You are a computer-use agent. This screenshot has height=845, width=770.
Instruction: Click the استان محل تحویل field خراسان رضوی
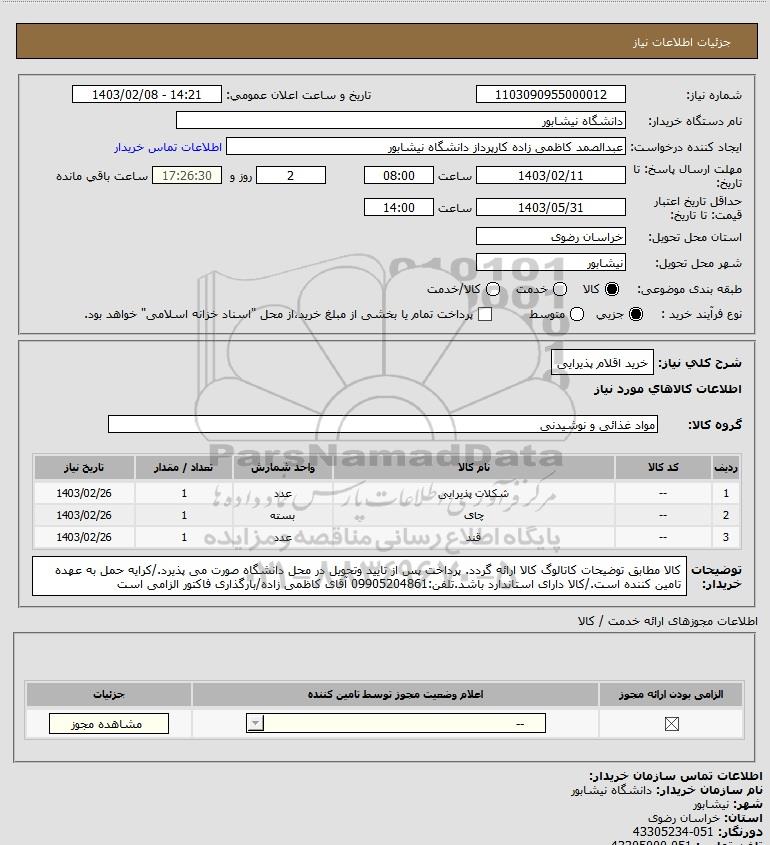click(551, 236)
